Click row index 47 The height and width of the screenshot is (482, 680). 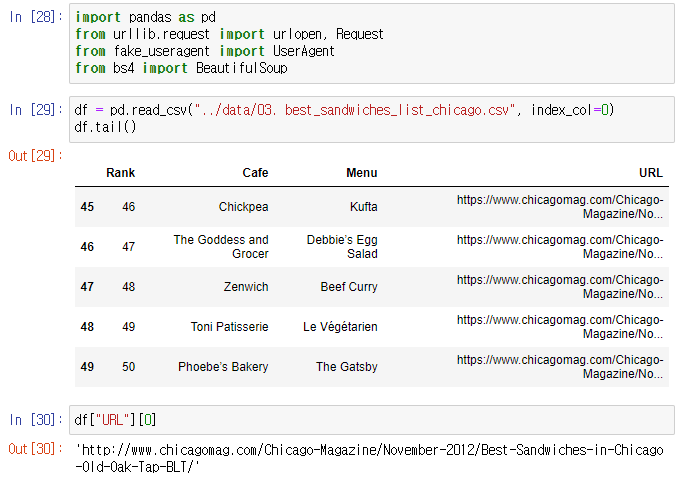87,287
